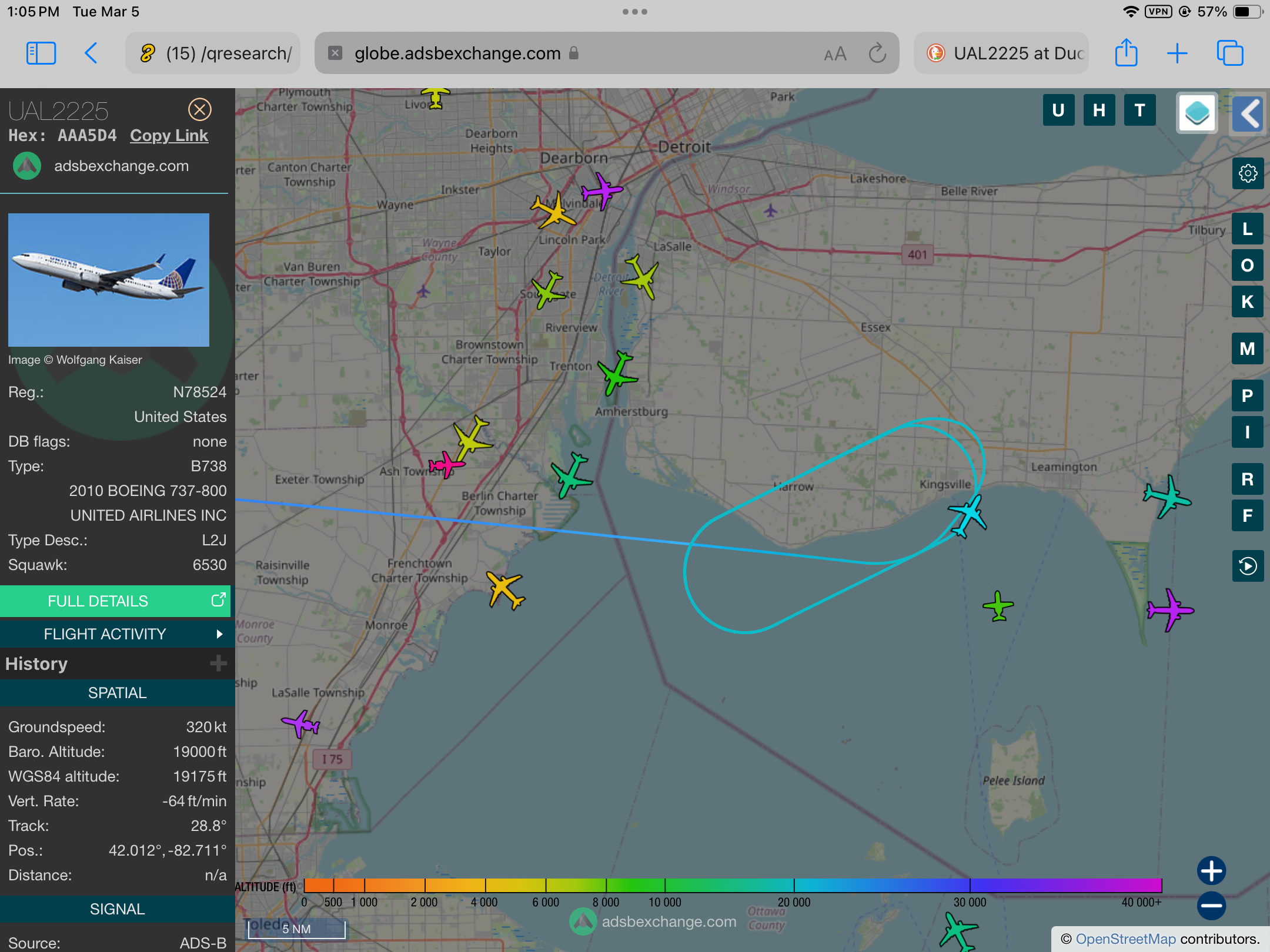Open the map settings gear
Screen dimensions: 1270x952
[1248, 173]
